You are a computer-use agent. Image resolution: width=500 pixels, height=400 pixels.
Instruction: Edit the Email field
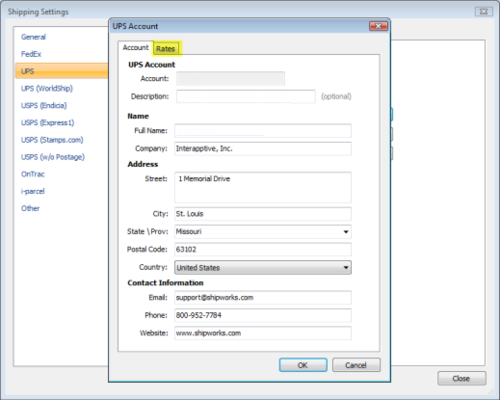point(263,297)
